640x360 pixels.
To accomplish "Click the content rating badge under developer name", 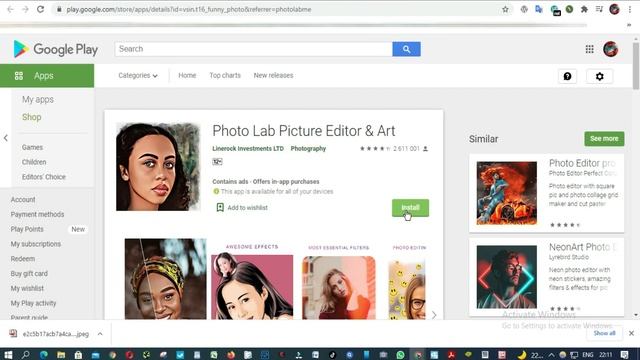I will 217,162.
